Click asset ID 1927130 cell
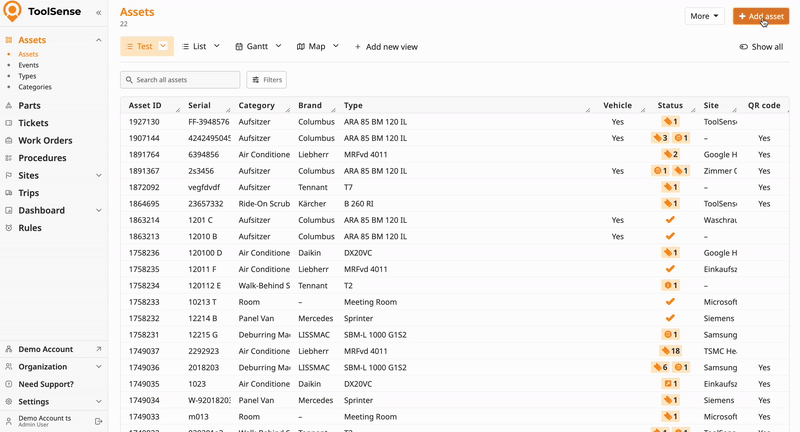 pos(144,122)
